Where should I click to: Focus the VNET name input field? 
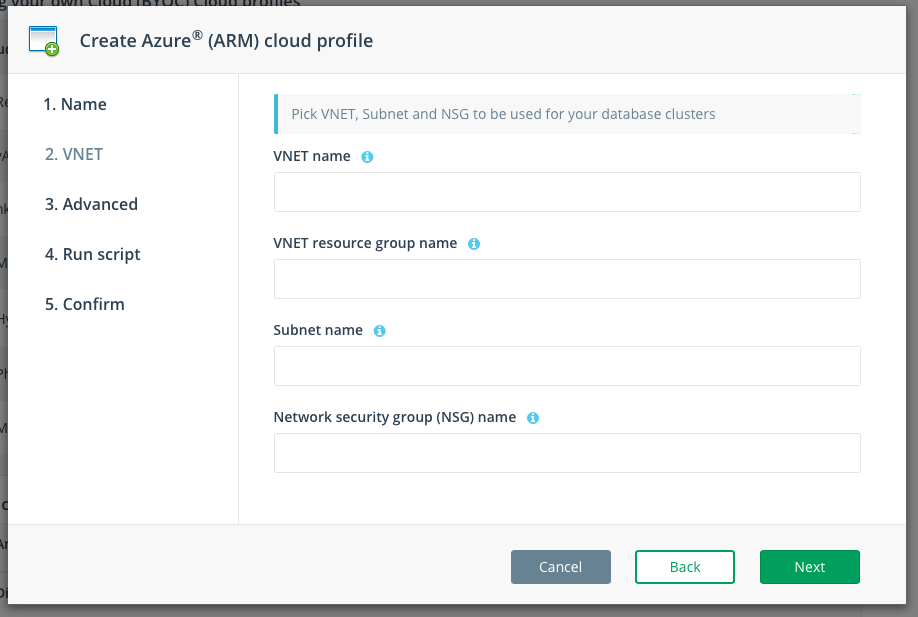(x=567, y=192)
